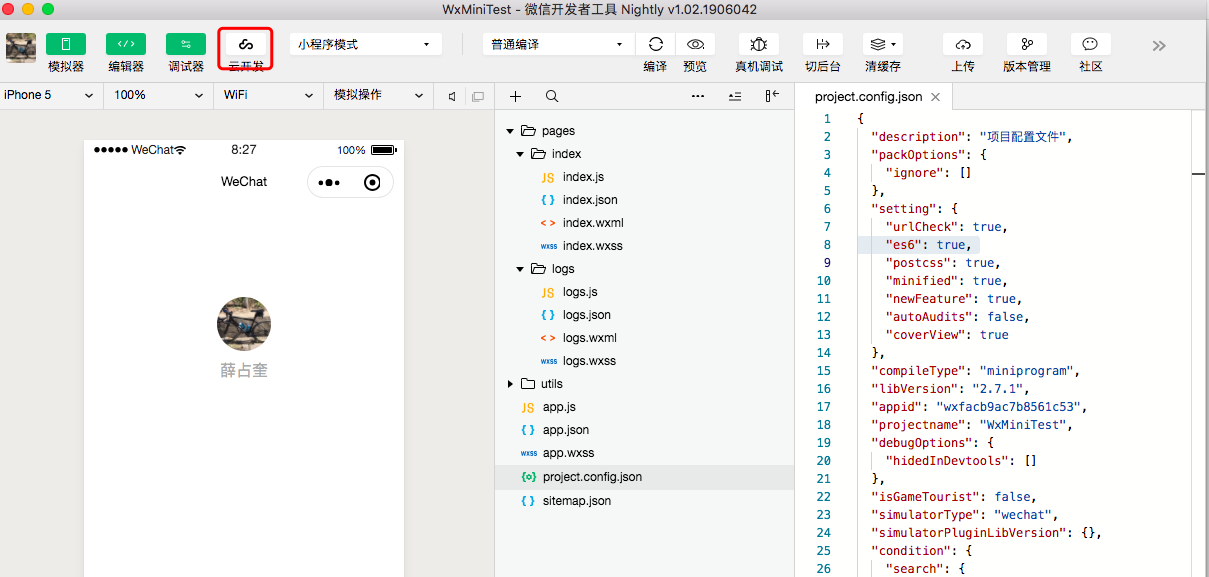This screenshot has height=577, width=1209.
Task: Click the "es6": true code line
Action: tap(927, 245)
